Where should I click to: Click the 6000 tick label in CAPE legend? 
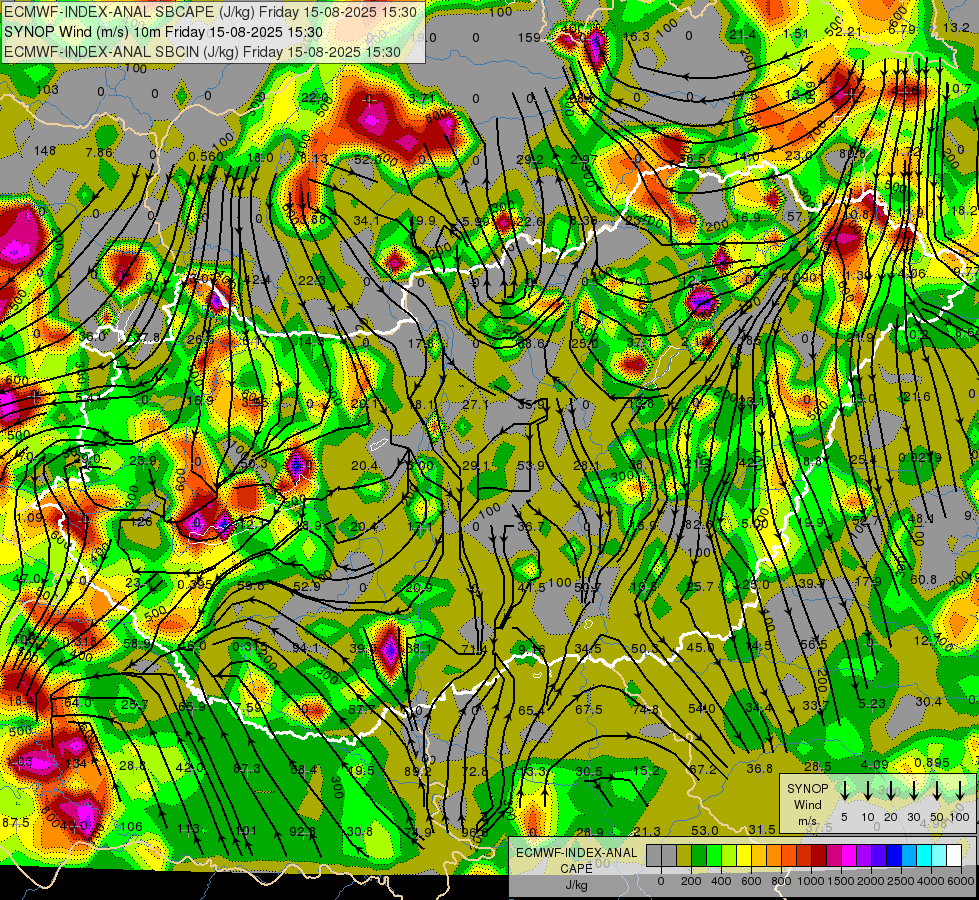961,881
